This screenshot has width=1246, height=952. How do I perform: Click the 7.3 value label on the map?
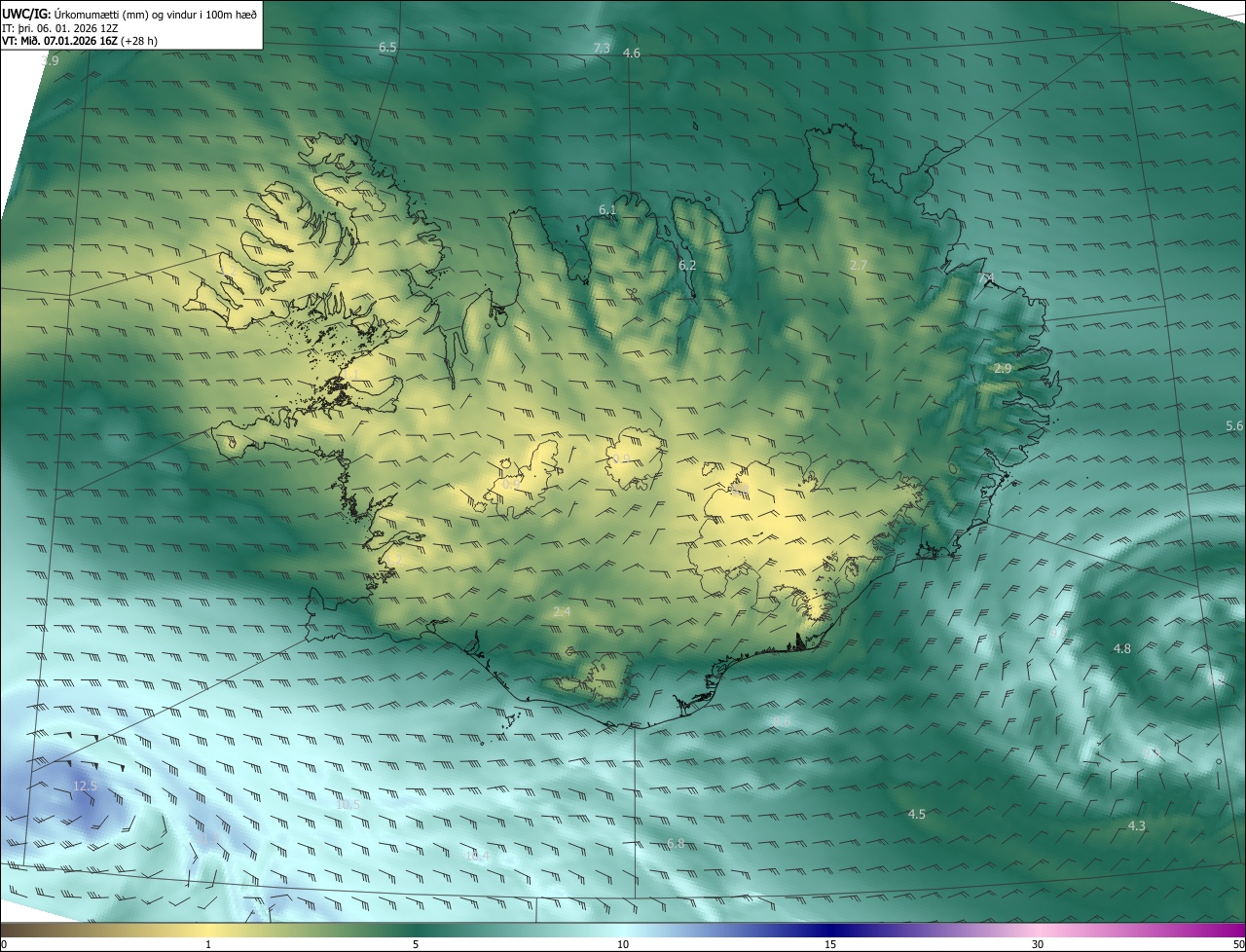pyautogui.click(x=602, y=48)
